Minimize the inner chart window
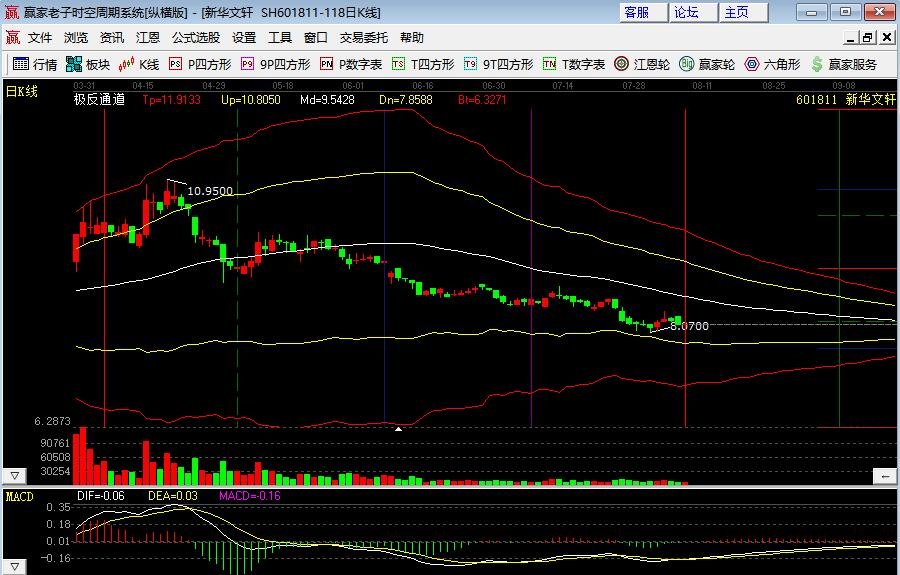Image resolution: width=900 pixels, height=575 pixels. click(851, 38)
